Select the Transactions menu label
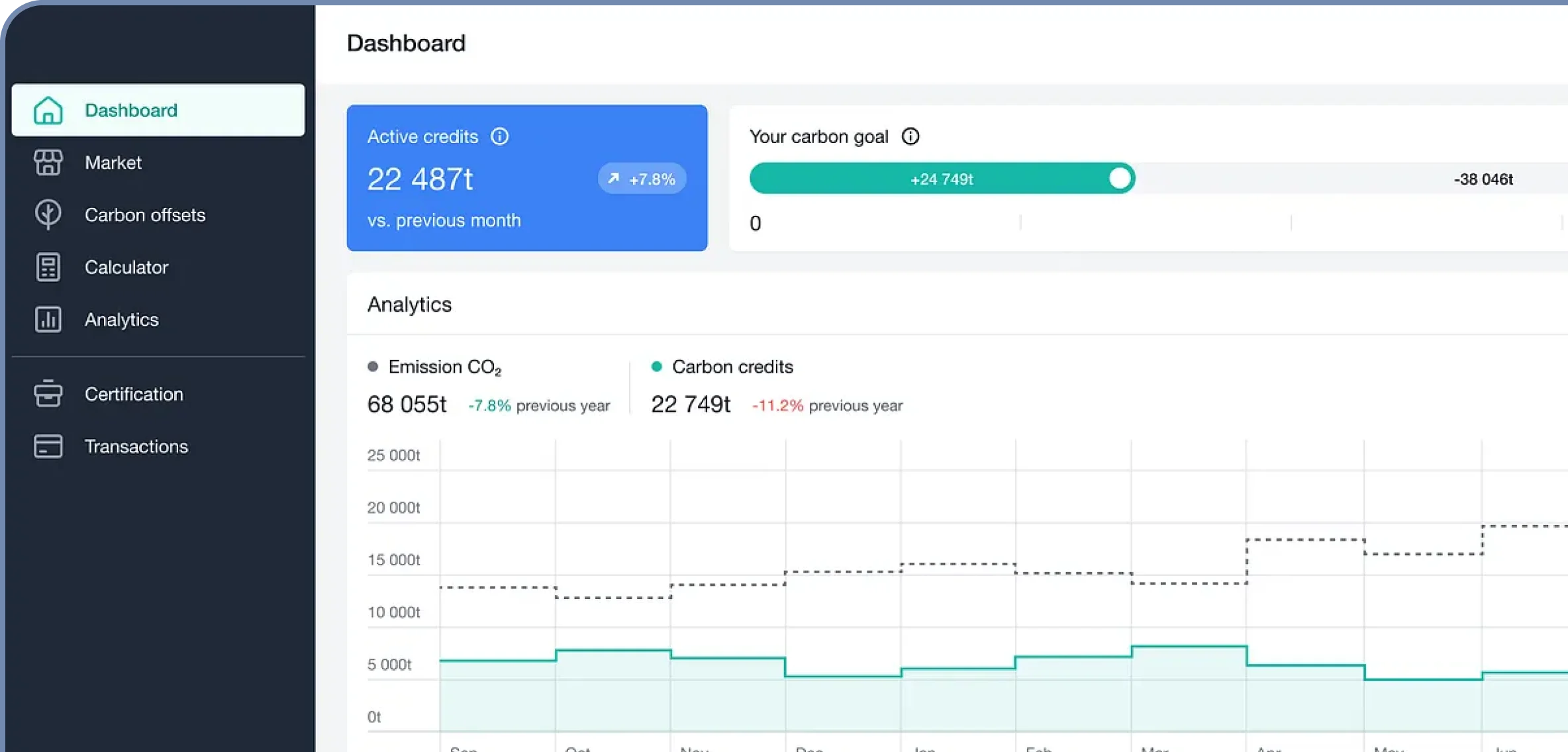Screen dimensions: 1568x752 point(136,447)
